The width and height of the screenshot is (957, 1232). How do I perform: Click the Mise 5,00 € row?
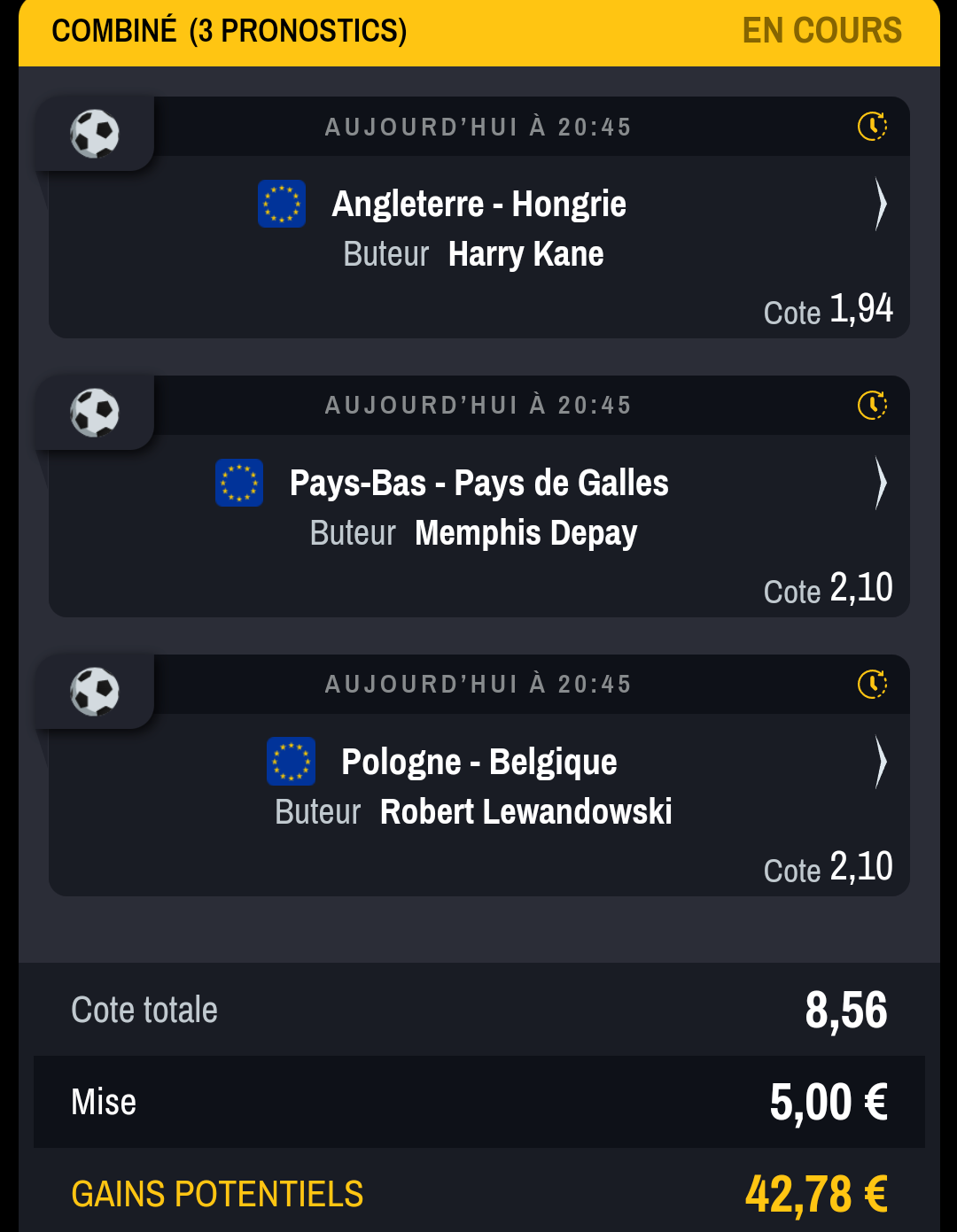click(479, 1102)
